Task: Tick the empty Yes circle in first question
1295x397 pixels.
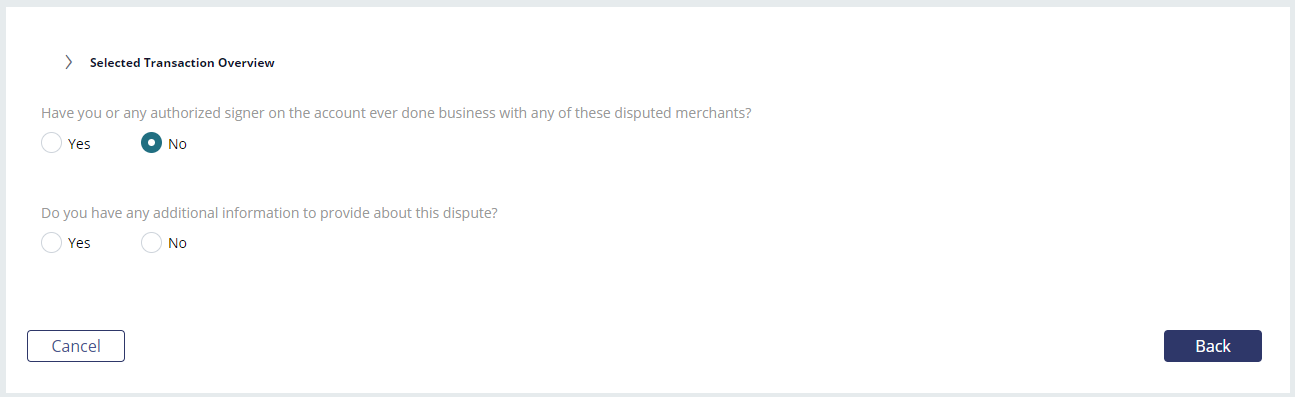Action: pyautogui.click(x=52, y=143)
